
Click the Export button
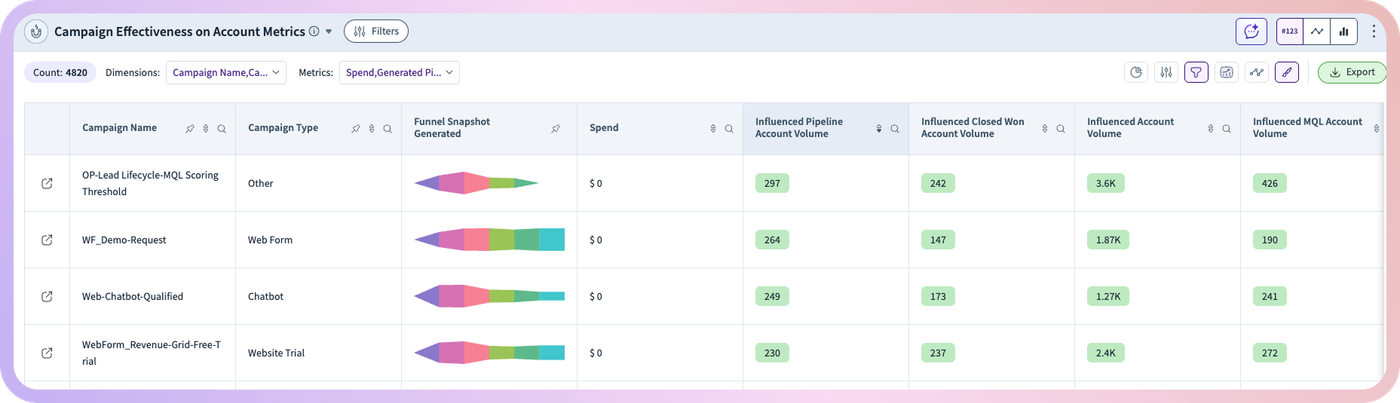tap(1352, 72)
